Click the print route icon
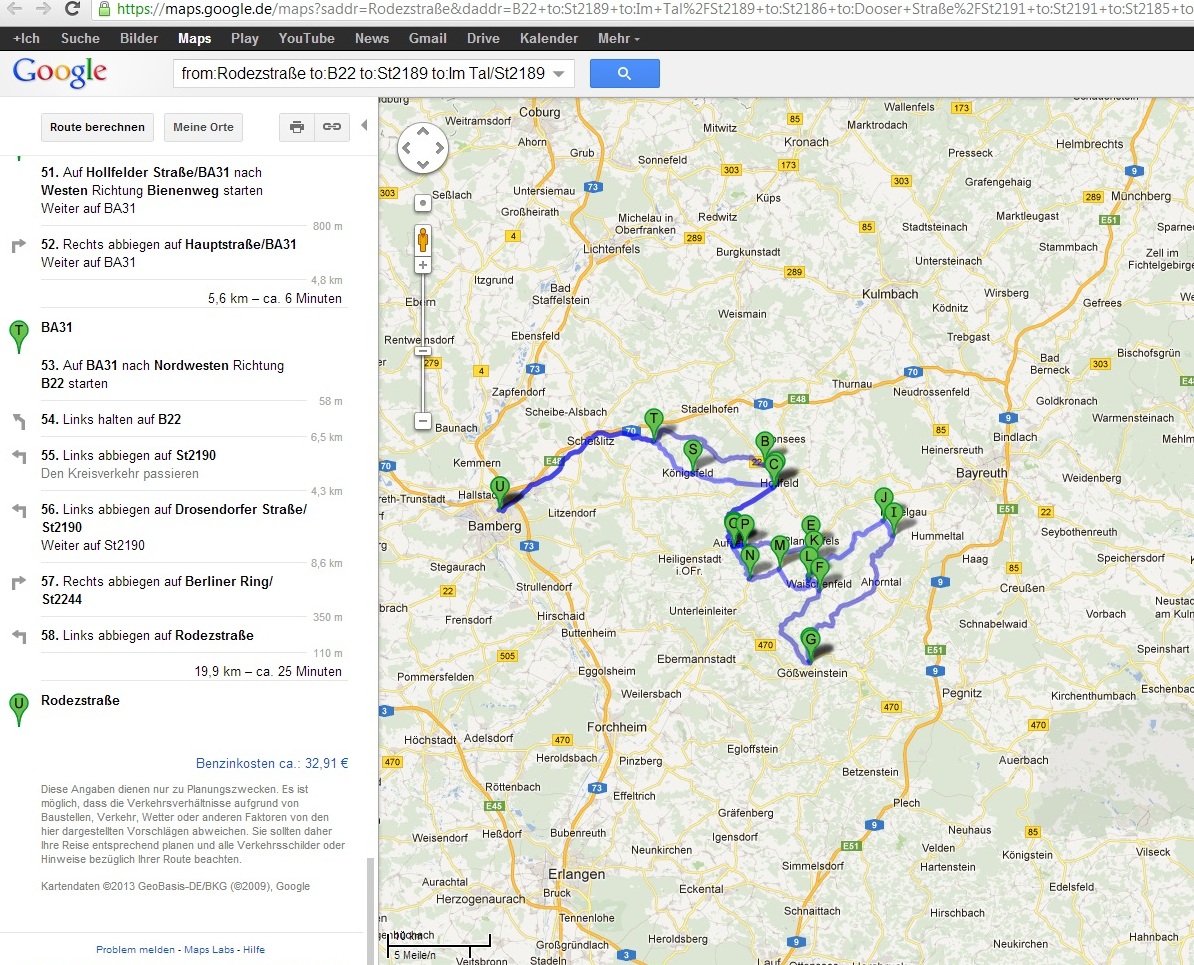The width and height of the screenshot is (1194, 965). coord(297,127)
